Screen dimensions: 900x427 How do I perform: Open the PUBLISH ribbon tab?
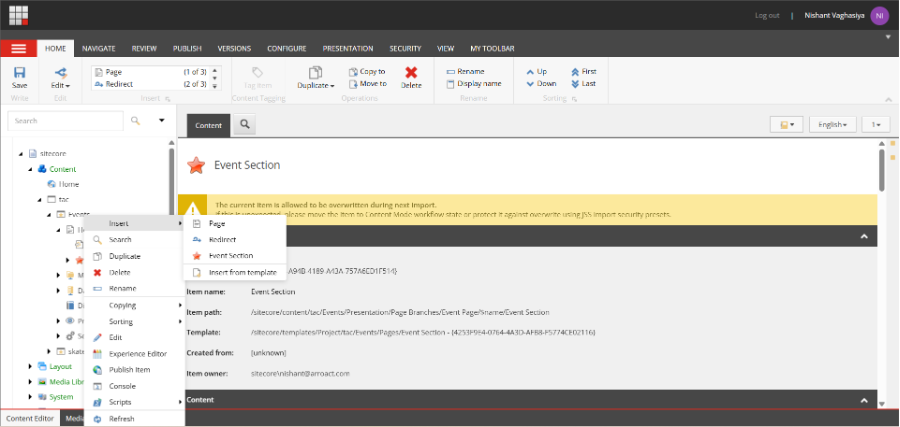tap(187, 49)
